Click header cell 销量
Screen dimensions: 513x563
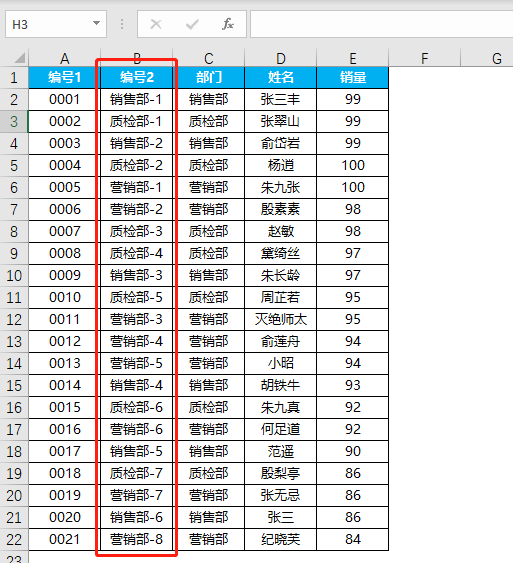click(353, 78)
